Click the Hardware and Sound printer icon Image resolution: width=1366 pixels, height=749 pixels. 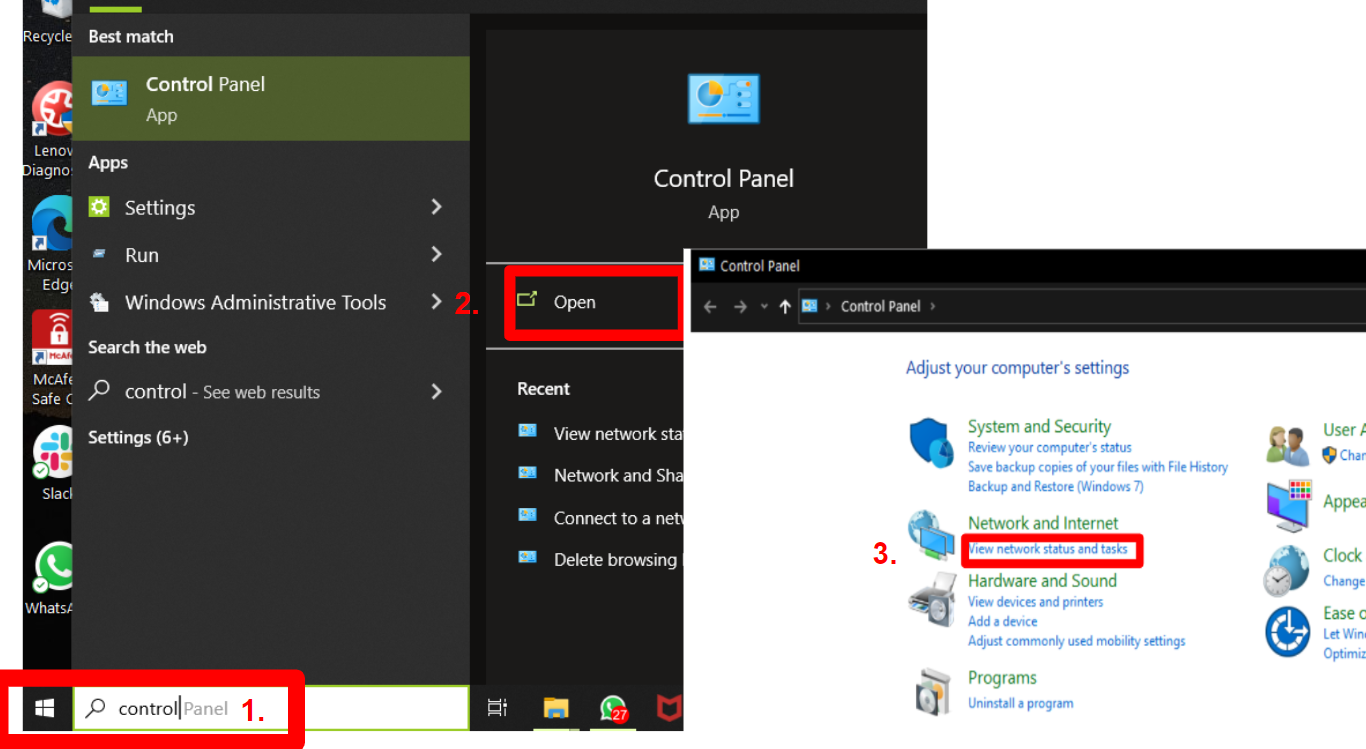click(932, 599)
